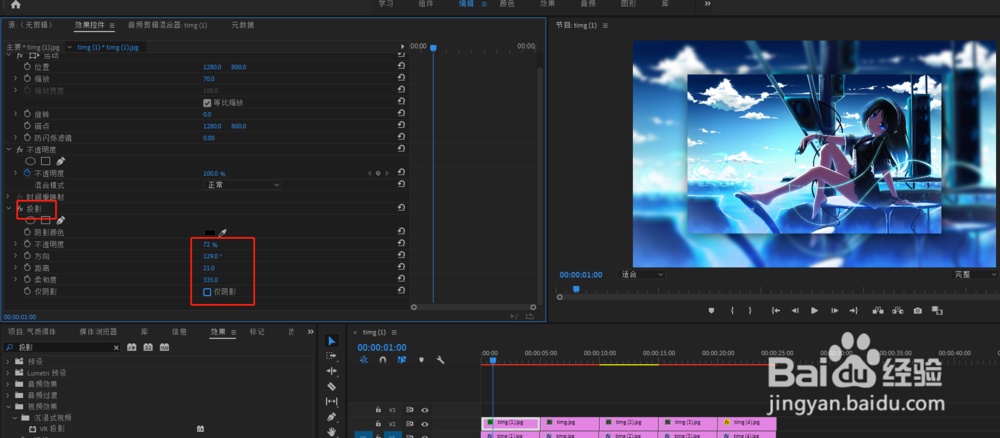Select the Track Select Forward tool
This screenshot has height=438, width=1000.
pyautogui.click(x=331, y=356)
